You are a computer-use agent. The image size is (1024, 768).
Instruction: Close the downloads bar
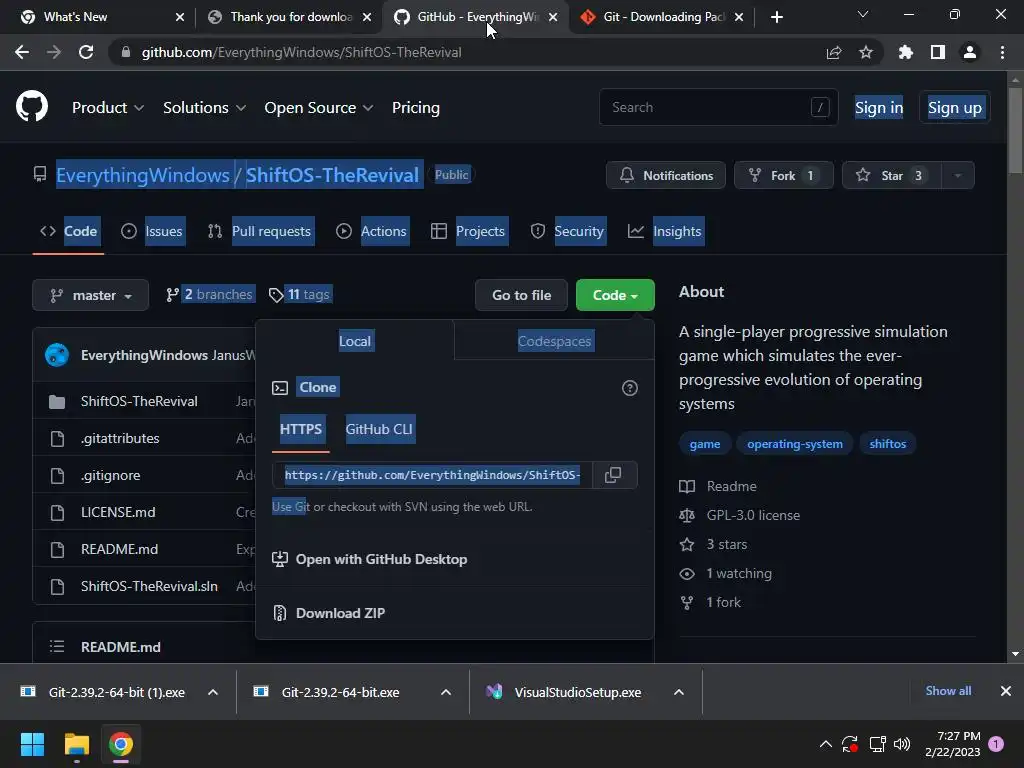[x=1006, y=691]
